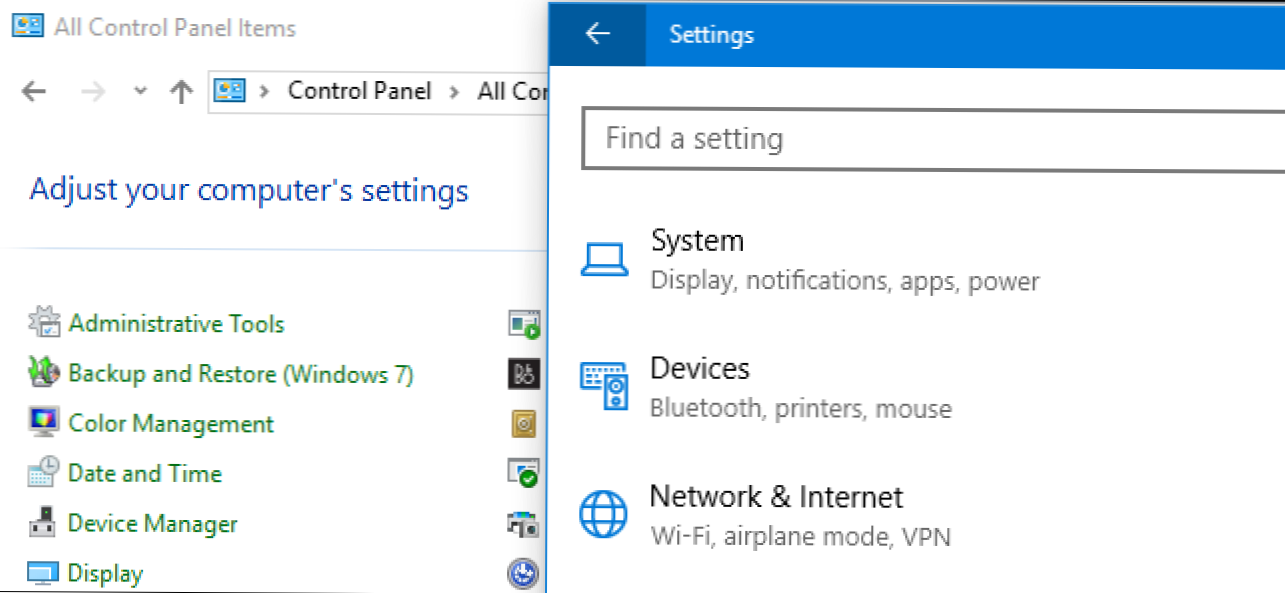Select the Control Panel breadcrumb segment
The image size is (1285, 593).
click(359, 91)
